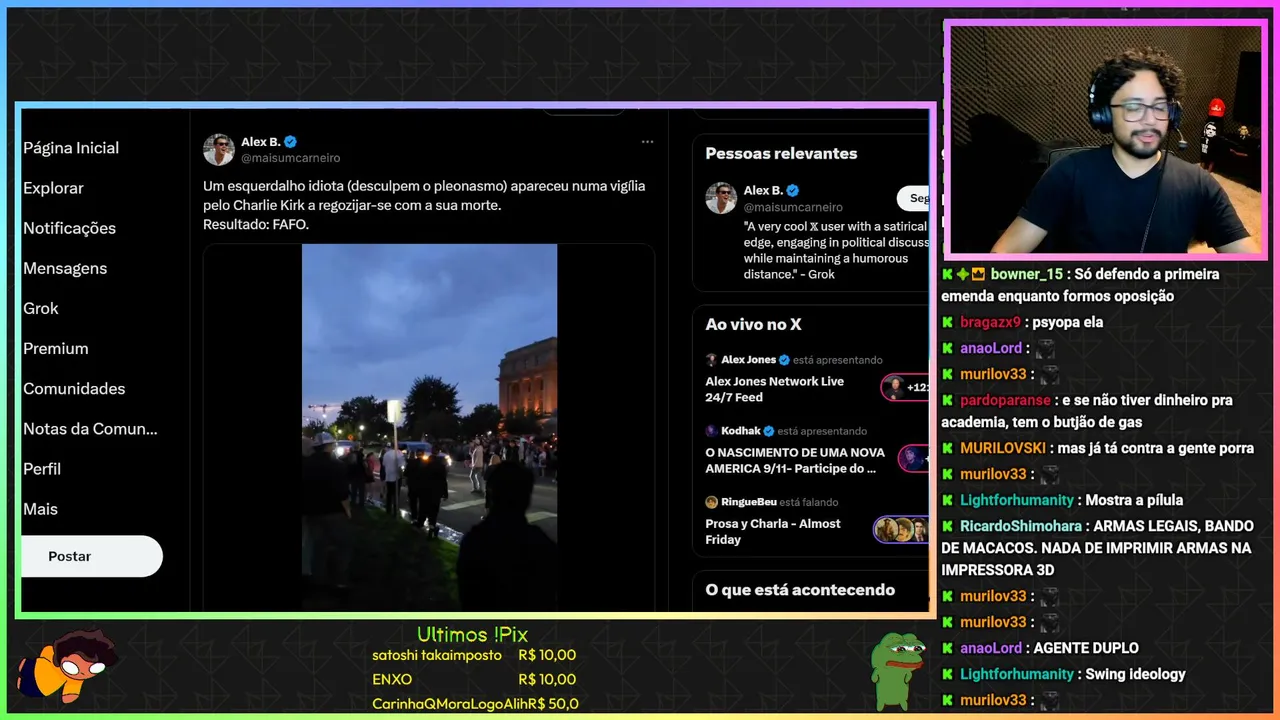Open Notas da Comunidade in sidebar
The image size is (1280, 720).
[x=90, y=428]
